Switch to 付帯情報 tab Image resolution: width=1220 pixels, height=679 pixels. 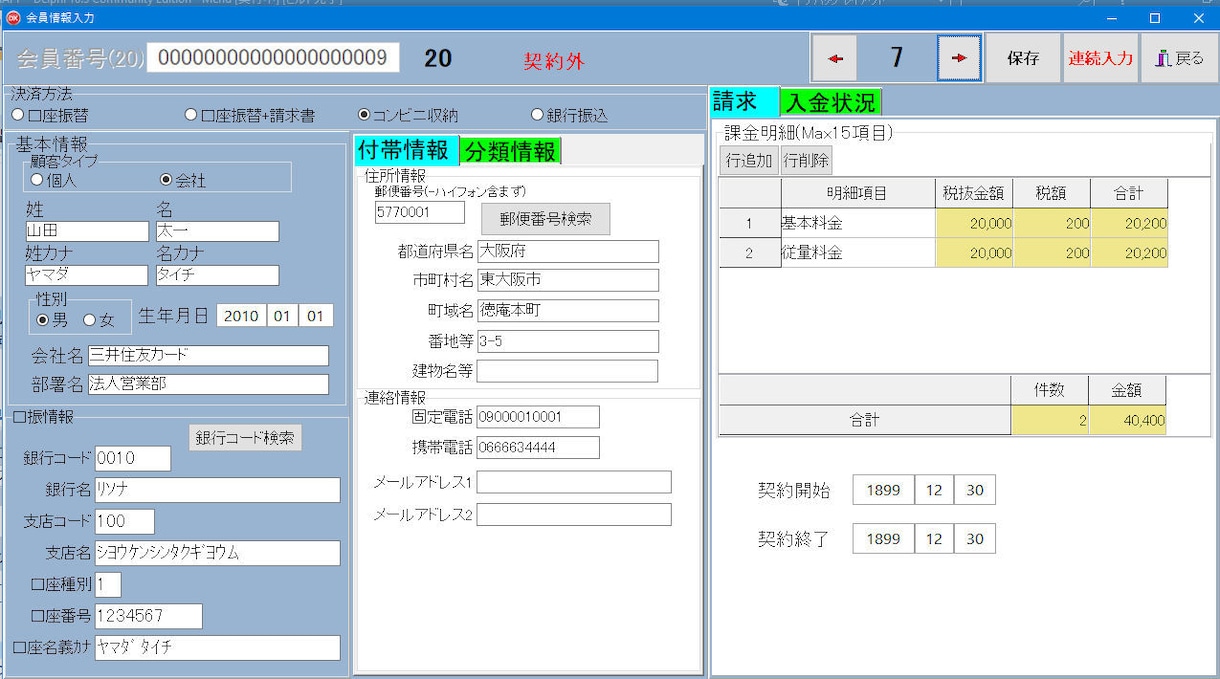pos(406,150)
